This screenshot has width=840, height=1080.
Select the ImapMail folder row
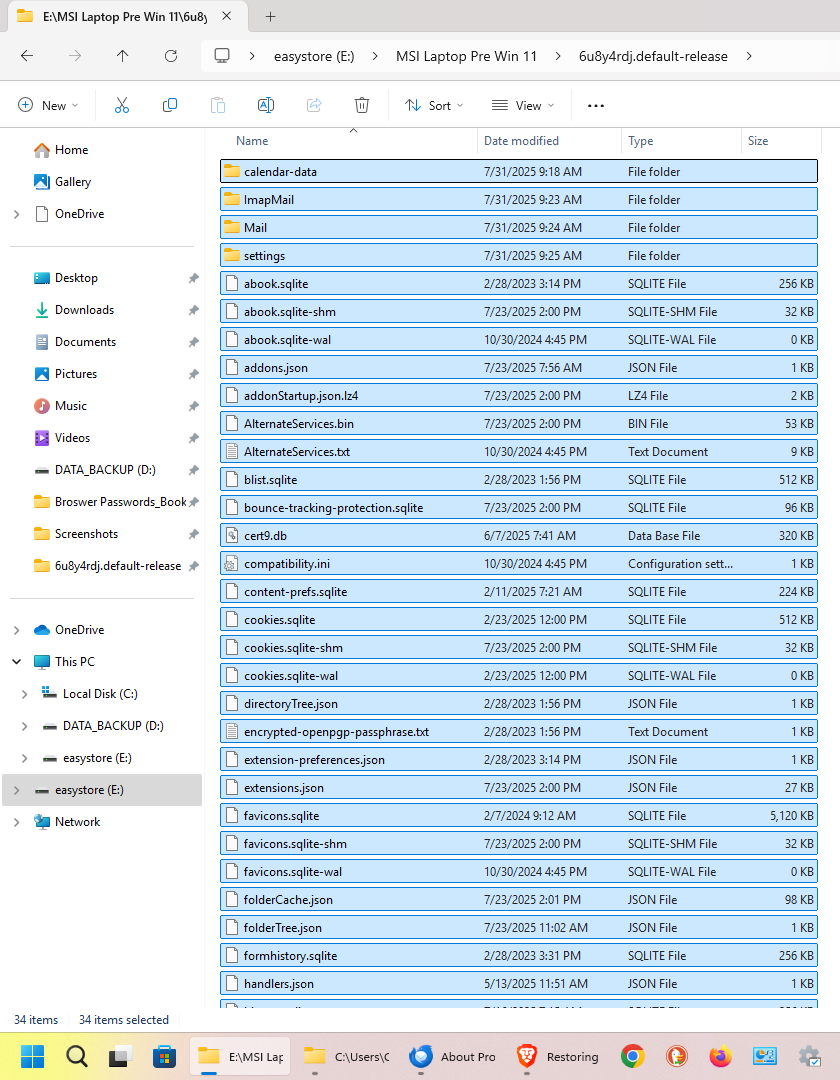pyautogui.click(x=518, y=200)
